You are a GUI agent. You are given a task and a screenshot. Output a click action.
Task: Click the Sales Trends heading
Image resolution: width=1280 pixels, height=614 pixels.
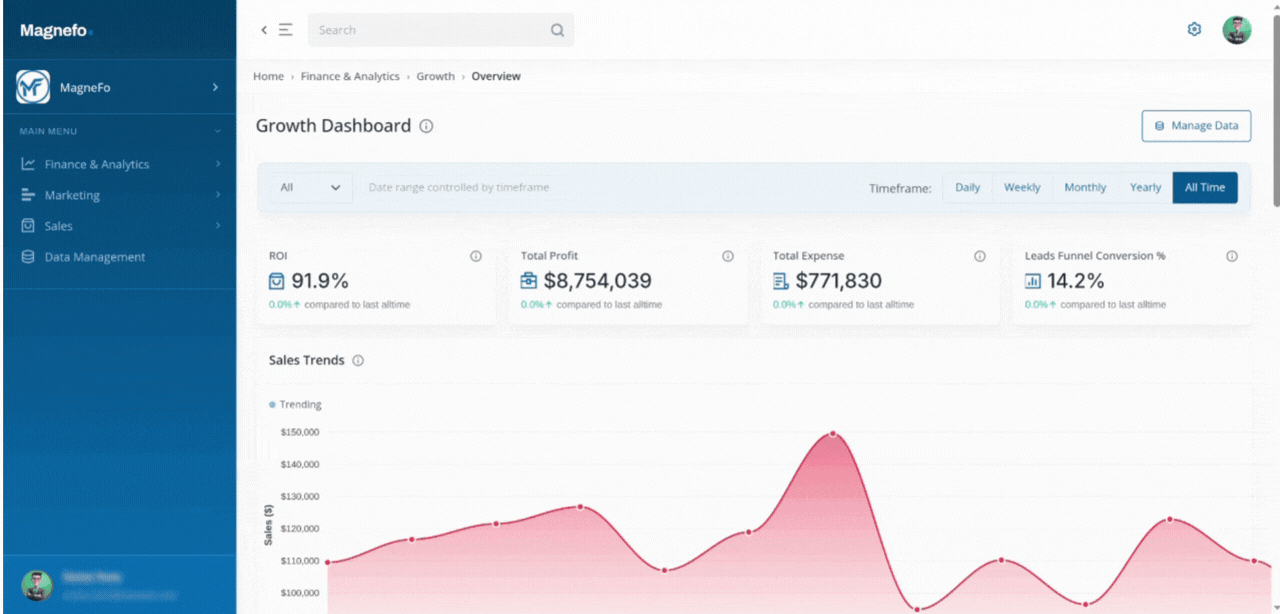307,360
